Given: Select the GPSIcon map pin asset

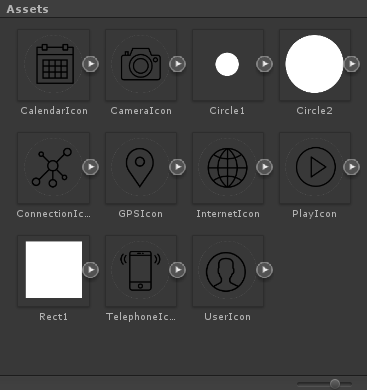Looking at the screenshot, I should (141, 168).
